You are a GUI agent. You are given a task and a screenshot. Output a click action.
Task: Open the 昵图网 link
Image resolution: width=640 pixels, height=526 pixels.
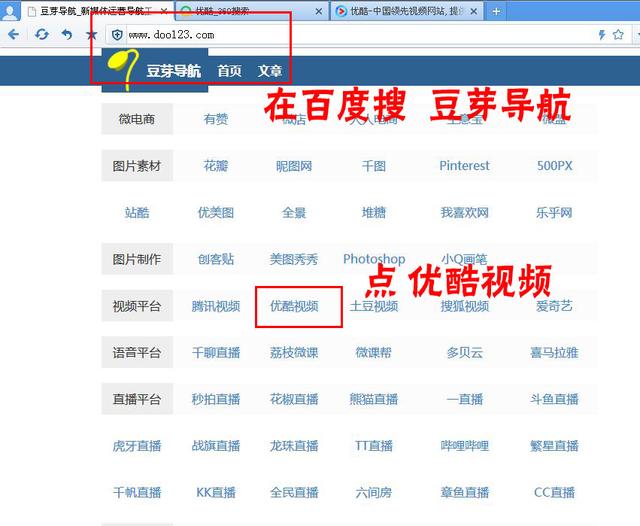point(294,166)
